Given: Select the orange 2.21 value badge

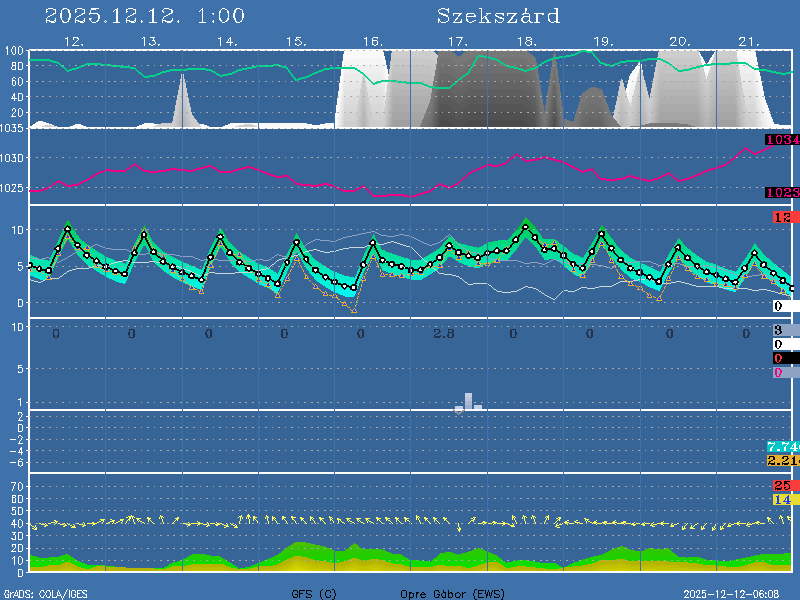Looking at the screenshot, I should point(782,460).
